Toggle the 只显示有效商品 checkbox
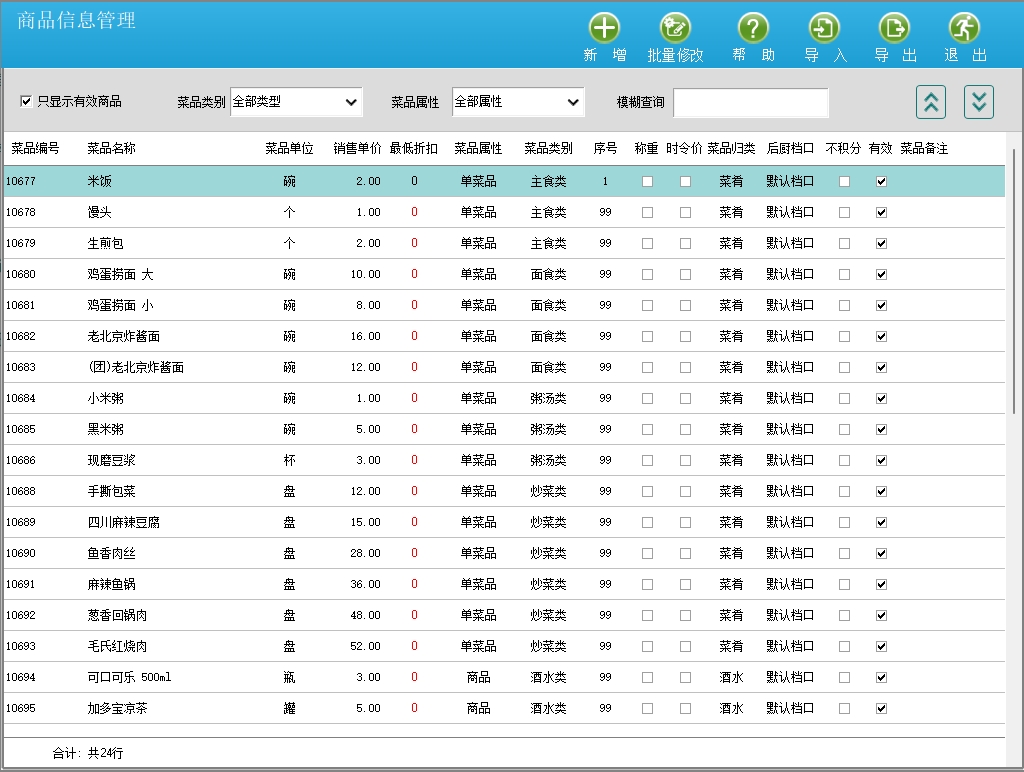 tap(27, 101)
